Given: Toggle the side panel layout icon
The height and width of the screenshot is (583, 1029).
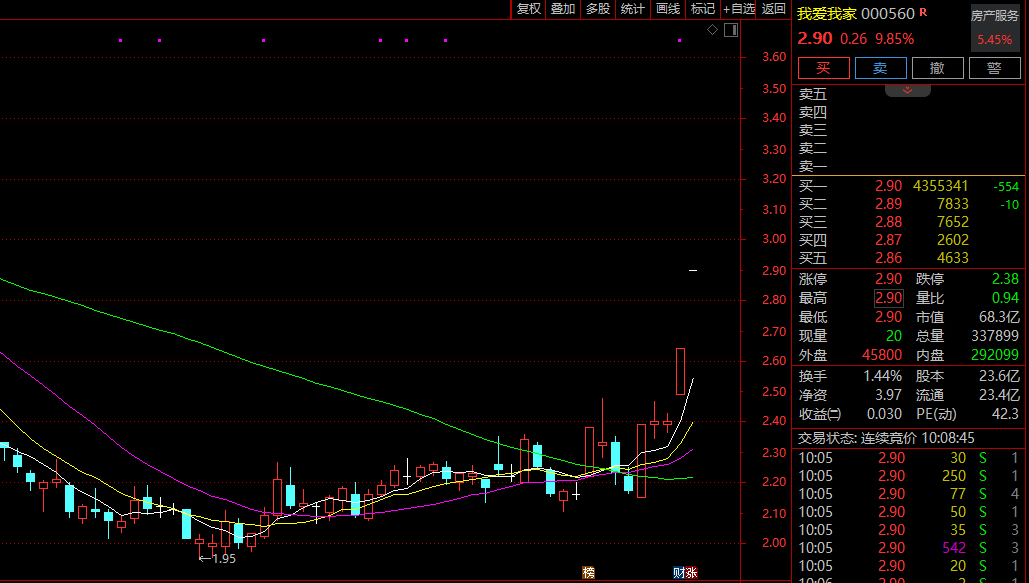Looking at the screenshot, I should (731, 30).
